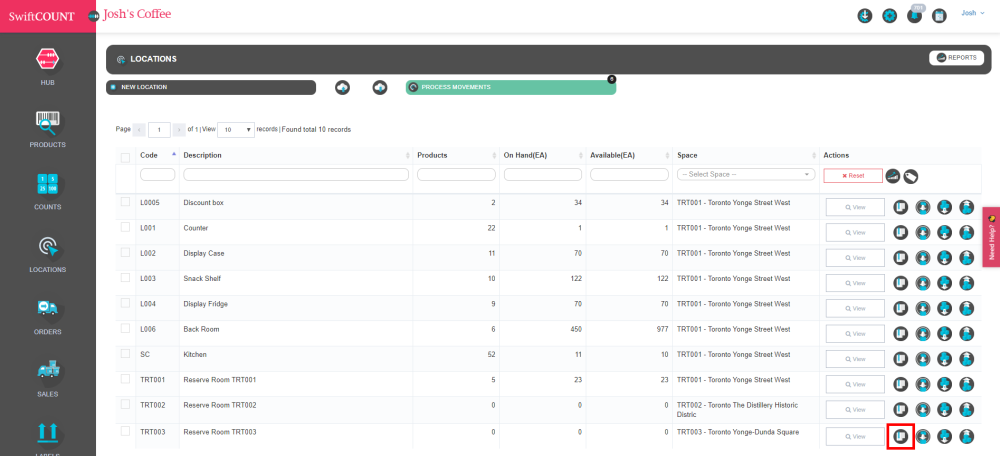Viewport: 1000px width, 456px height.
Task: Click the document icon in TRT003 row
Action: pyautogui.click(x=901, y=436)
